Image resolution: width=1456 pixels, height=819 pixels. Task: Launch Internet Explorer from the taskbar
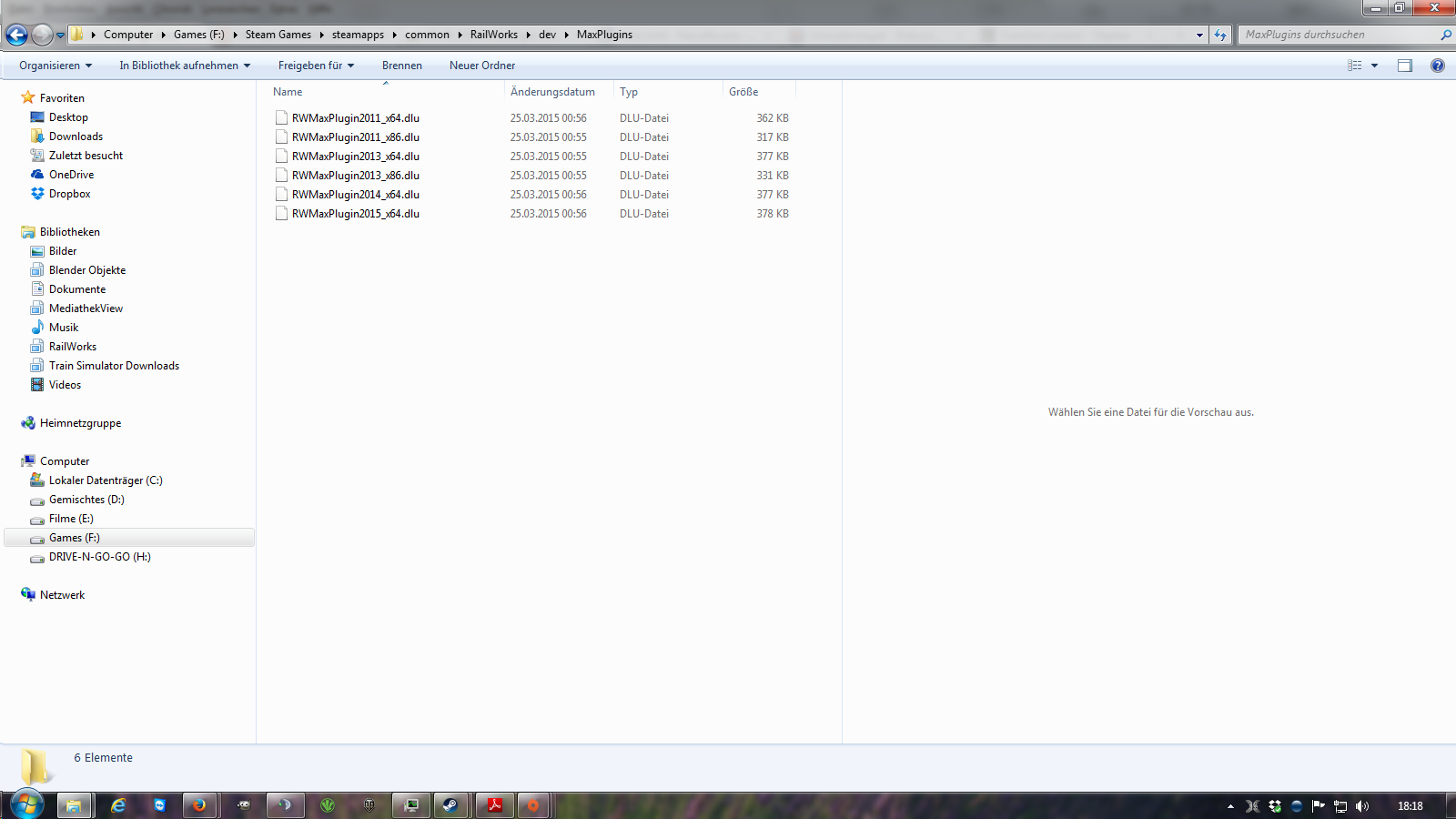118,805
